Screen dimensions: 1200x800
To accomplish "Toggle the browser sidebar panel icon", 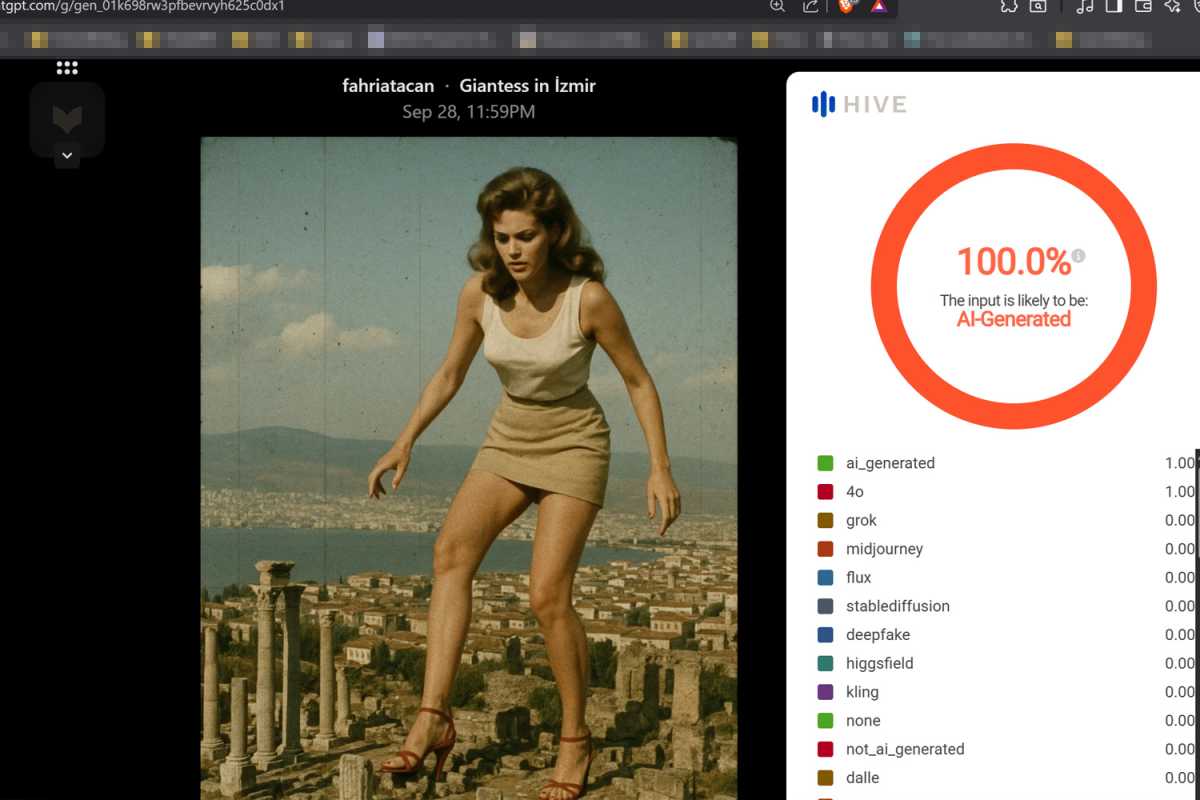I will 1114,6.
